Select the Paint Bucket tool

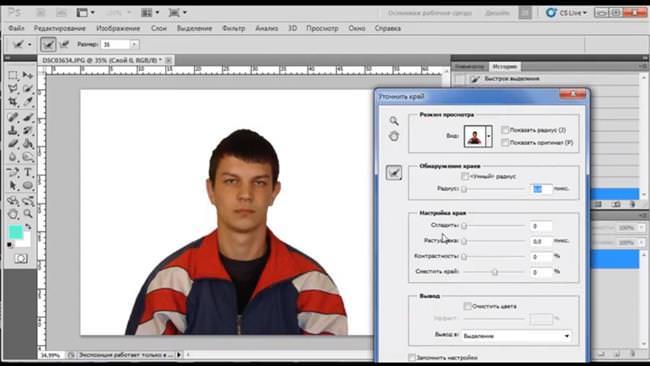click(28, 143)
